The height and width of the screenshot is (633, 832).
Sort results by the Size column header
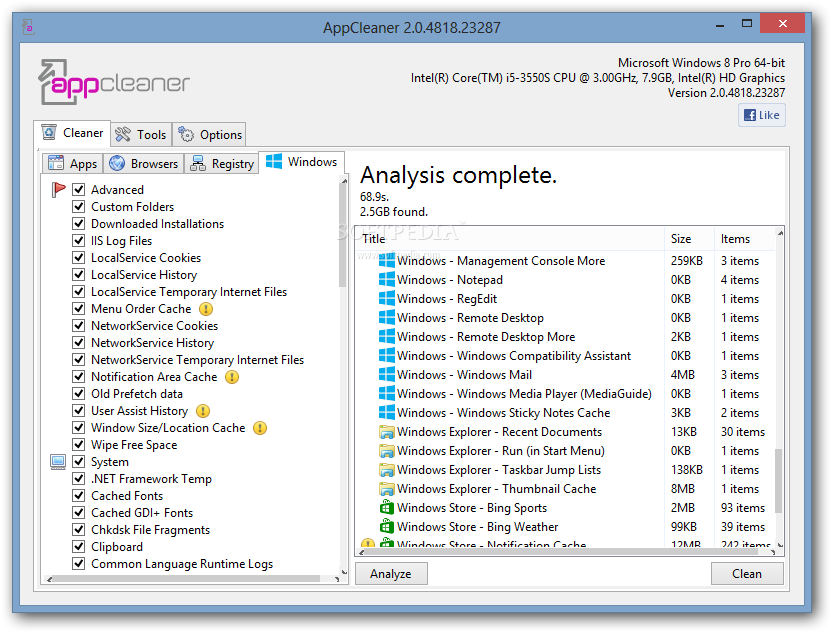pyautogui.click(x=689, y=239)
